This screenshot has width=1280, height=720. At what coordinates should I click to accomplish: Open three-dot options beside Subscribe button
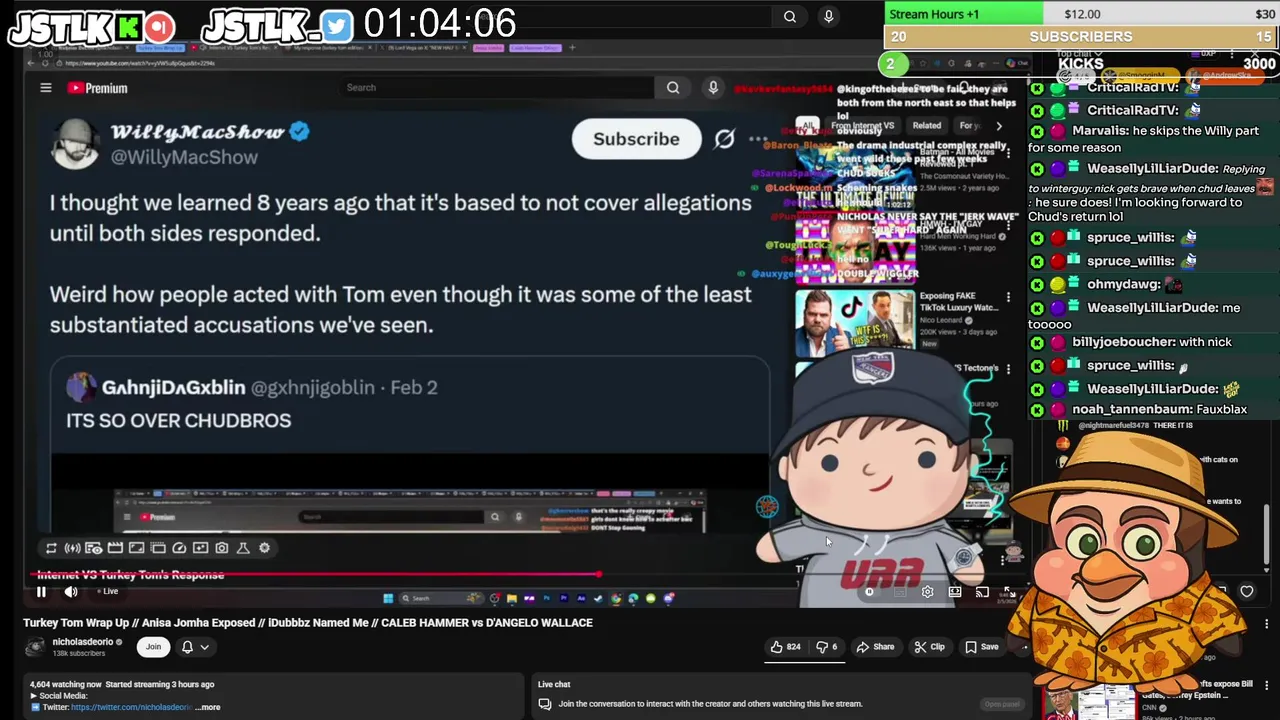pyautogui.click(x=758, y=139)
